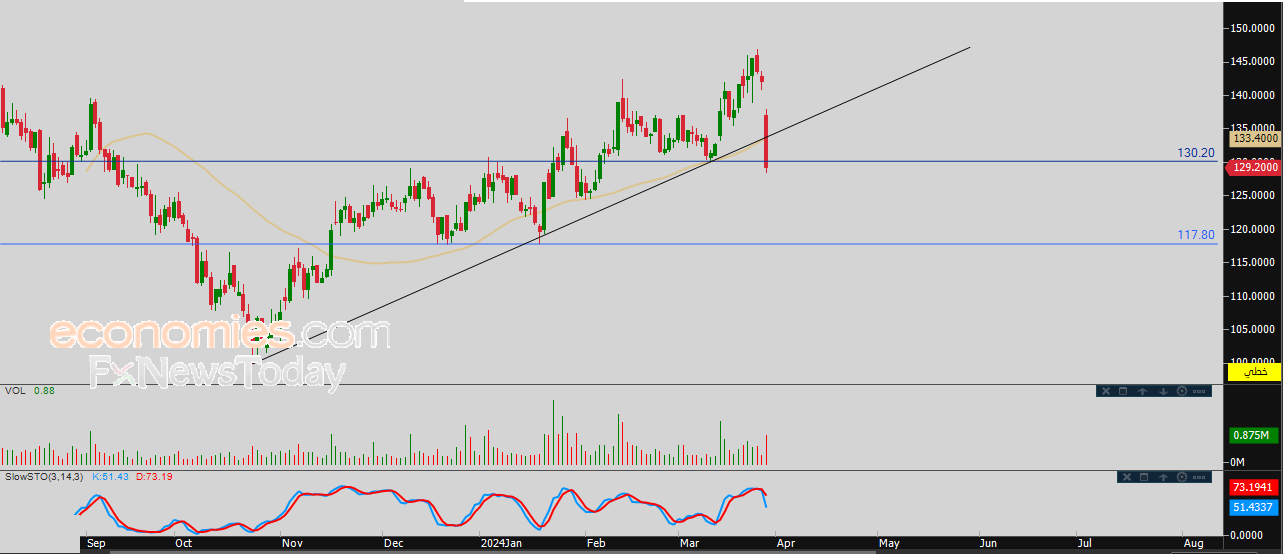
Task: Click the VOL indicator title
Action: point(15,390)
